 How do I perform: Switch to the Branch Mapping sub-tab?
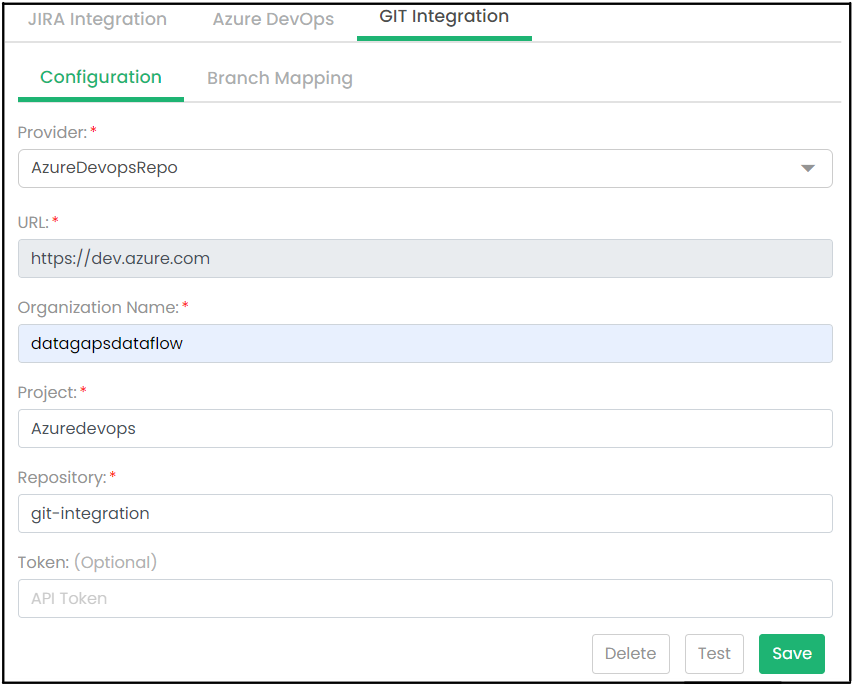tap(279, 78)
